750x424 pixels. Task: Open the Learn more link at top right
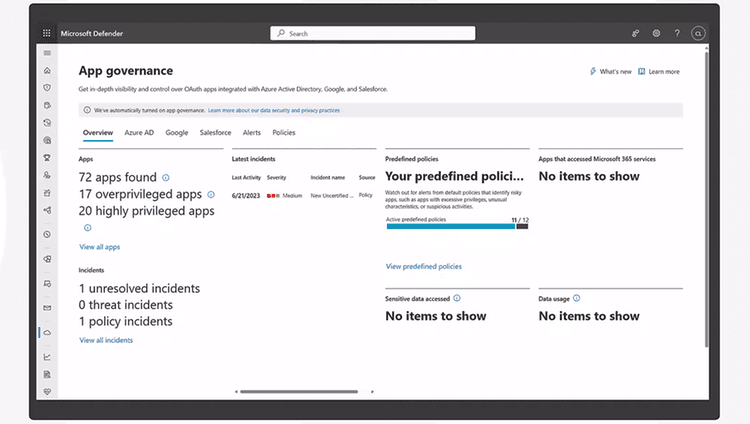tap(659, 71)
